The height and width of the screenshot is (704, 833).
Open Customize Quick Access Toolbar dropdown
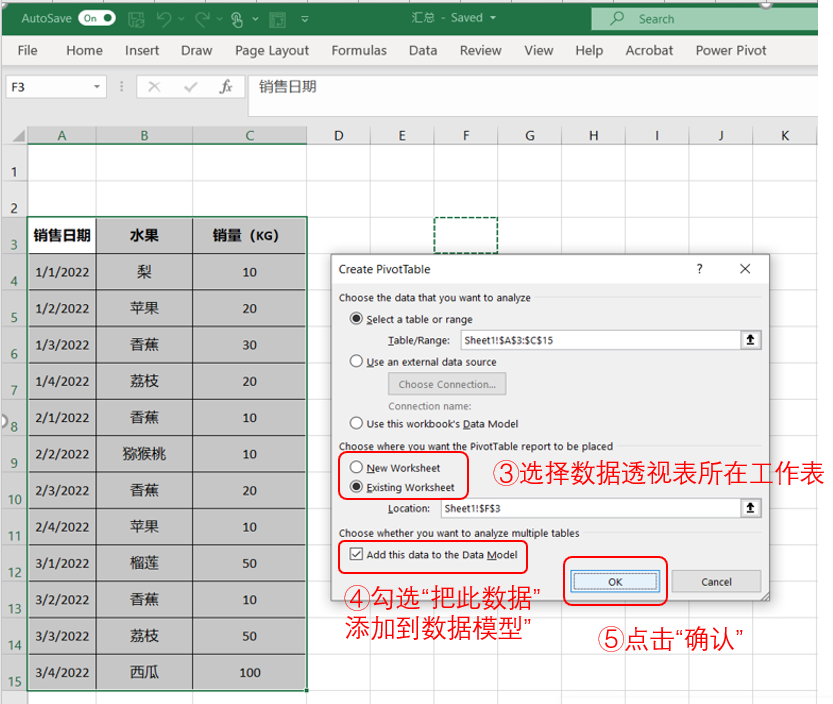point(305,19)
